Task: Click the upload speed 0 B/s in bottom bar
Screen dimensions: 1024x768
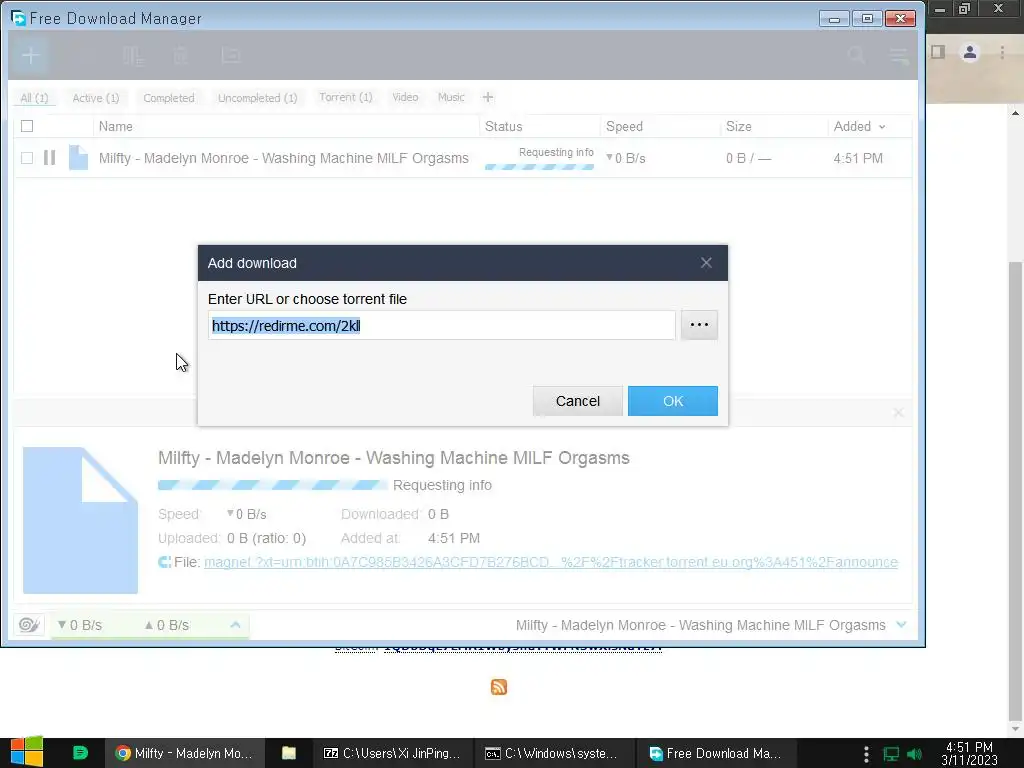Action: pos(167,625)
